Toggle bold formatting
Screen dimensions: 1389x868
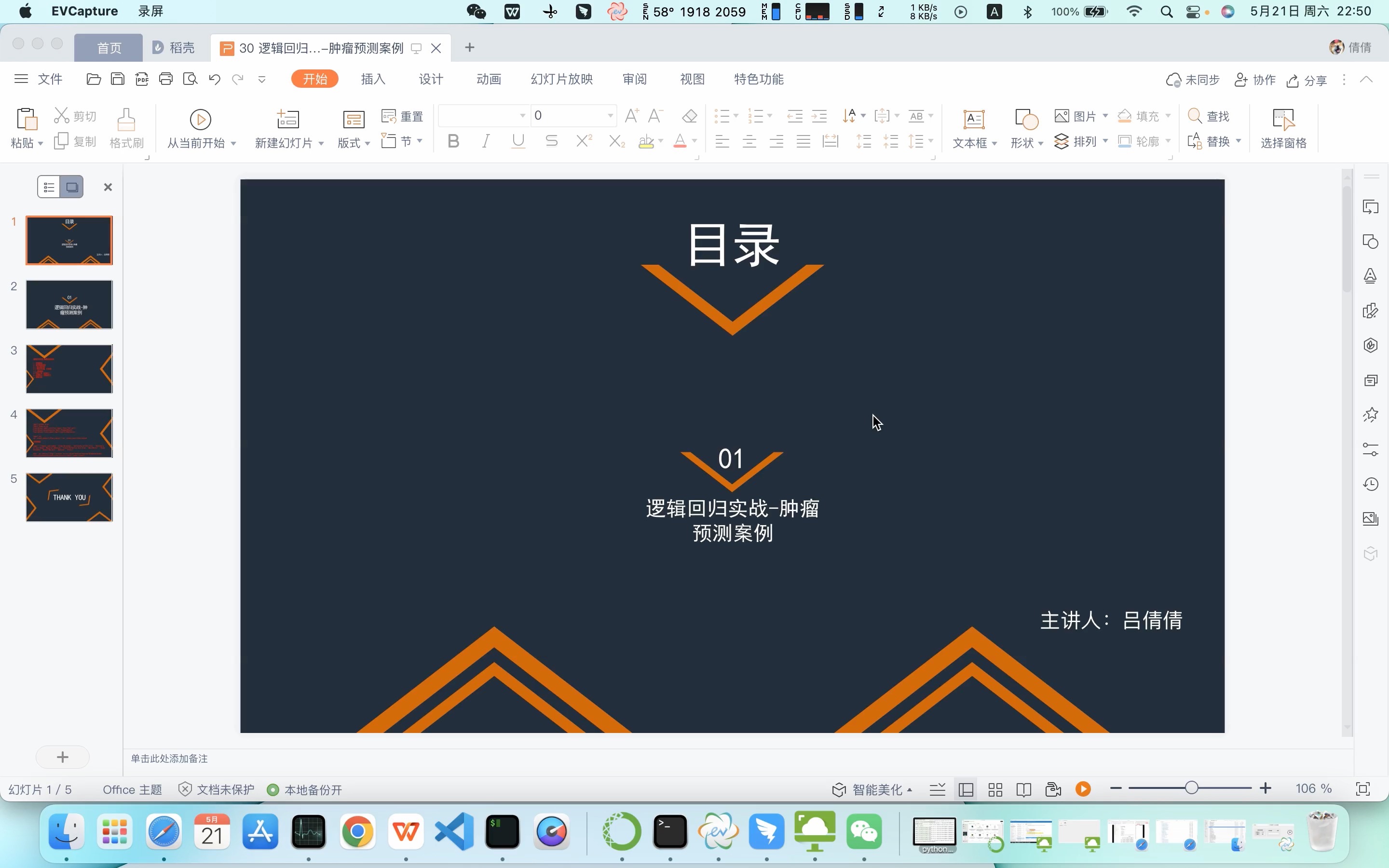[x=453, y=141]
